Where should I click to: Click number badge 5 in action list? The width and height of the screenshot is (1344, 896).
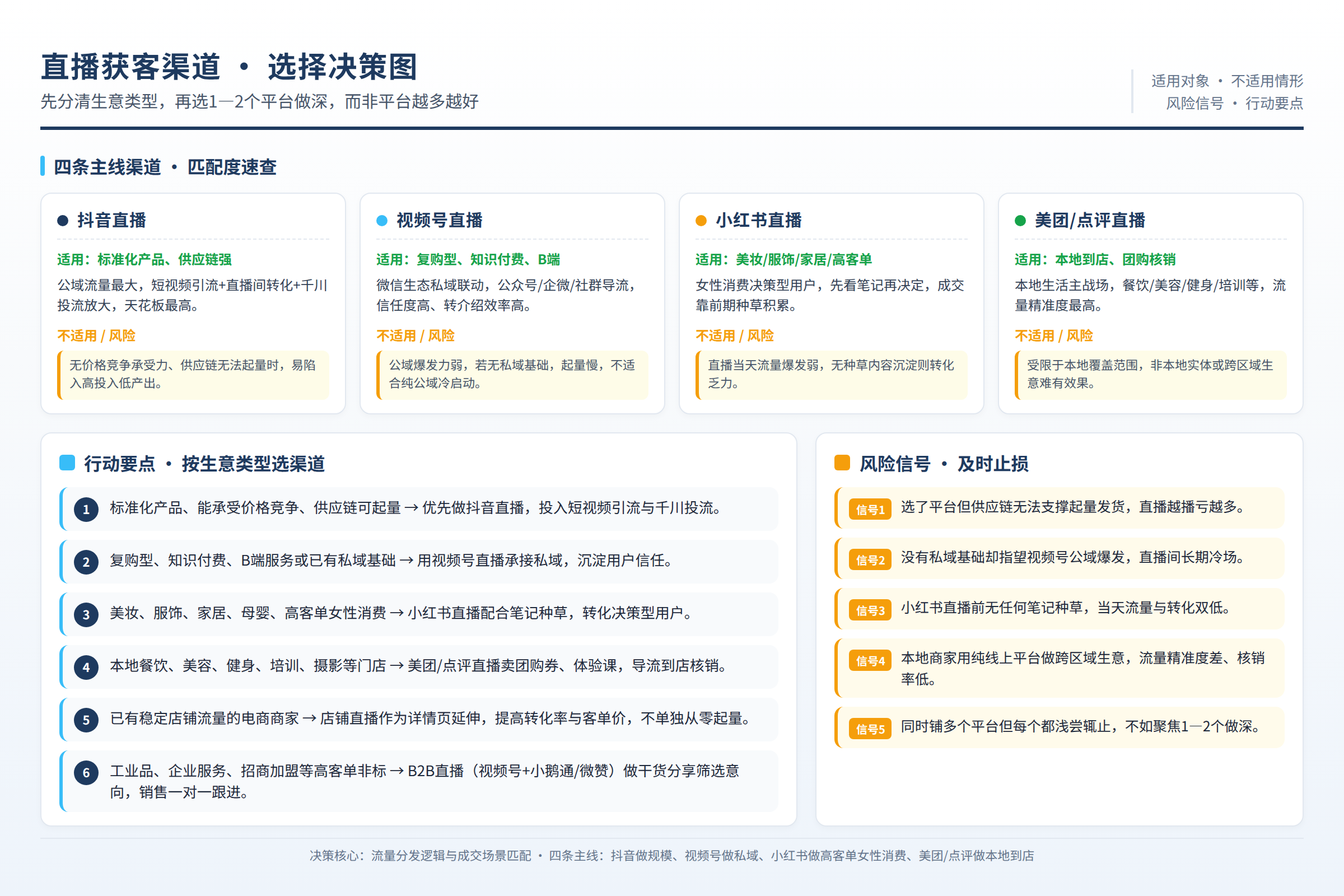point(86,720)
